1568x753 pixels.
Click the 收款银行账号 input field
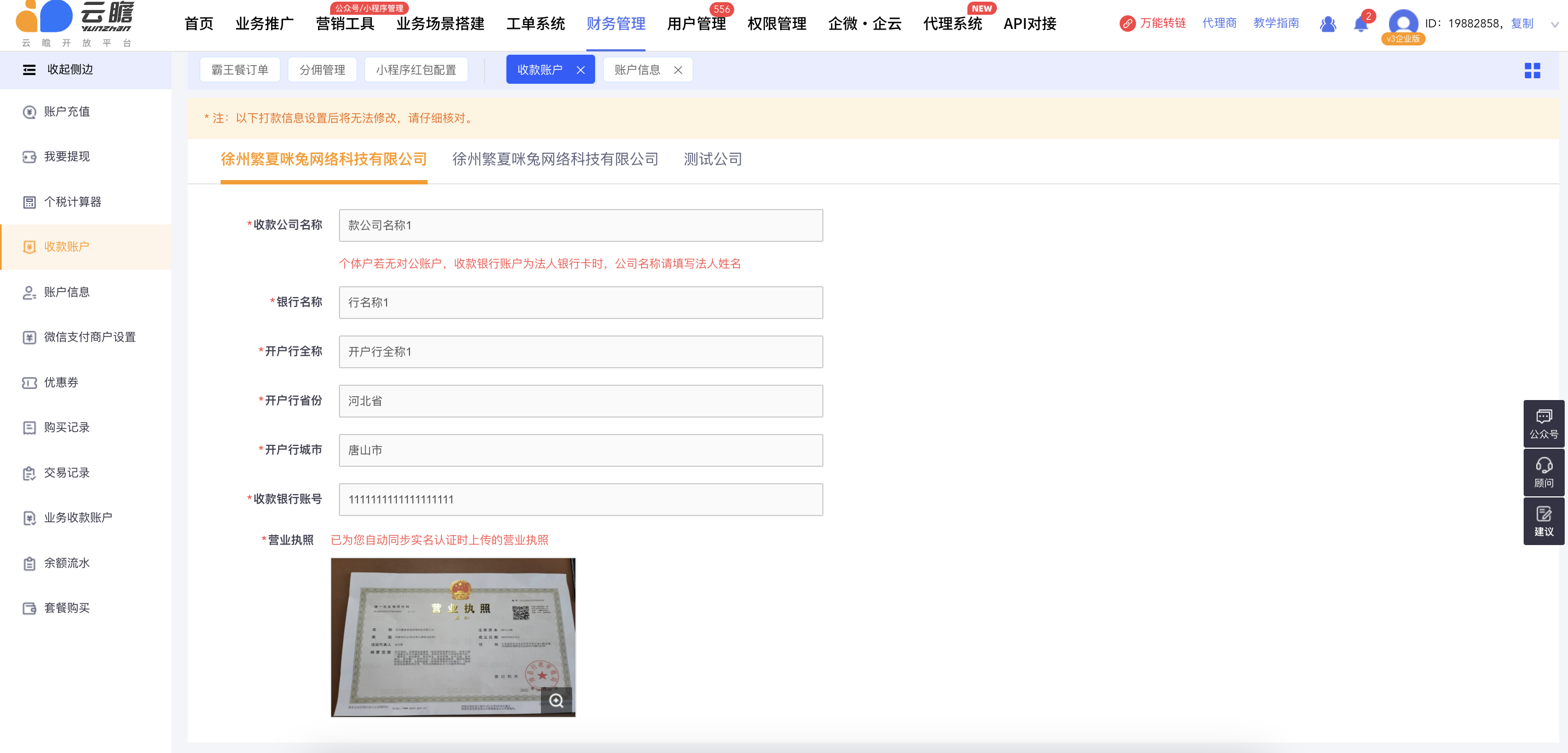[x=580, y=500]
